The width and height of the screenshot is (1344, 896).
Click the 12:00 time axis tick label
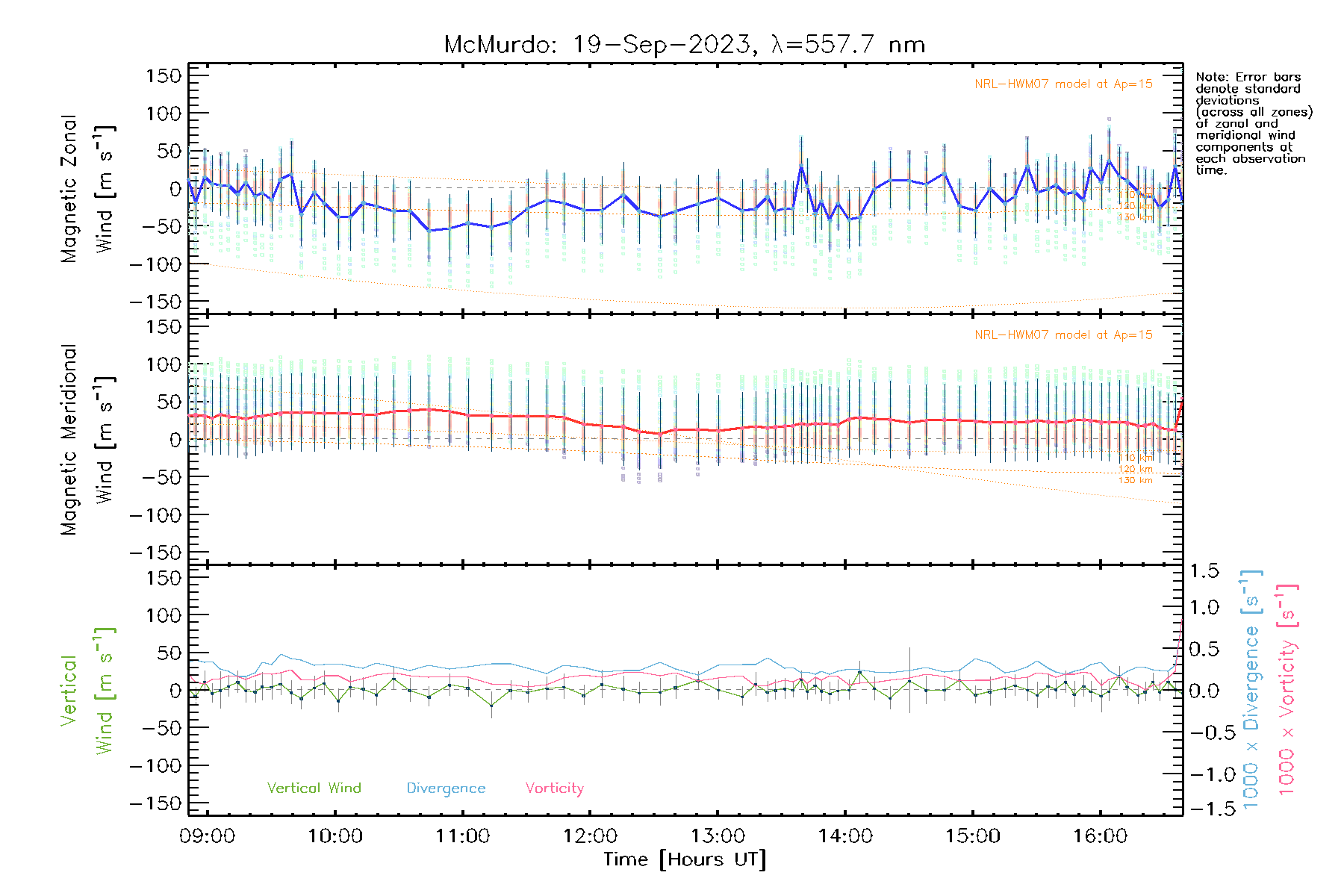[x=590, y=836]
